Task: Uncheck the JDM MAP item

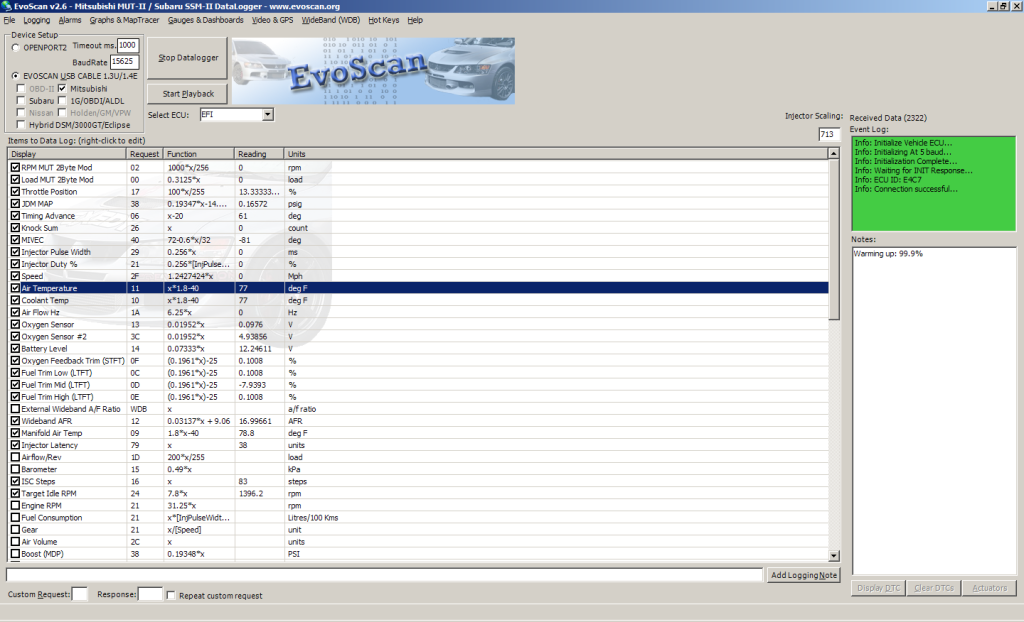Action: 15,204
